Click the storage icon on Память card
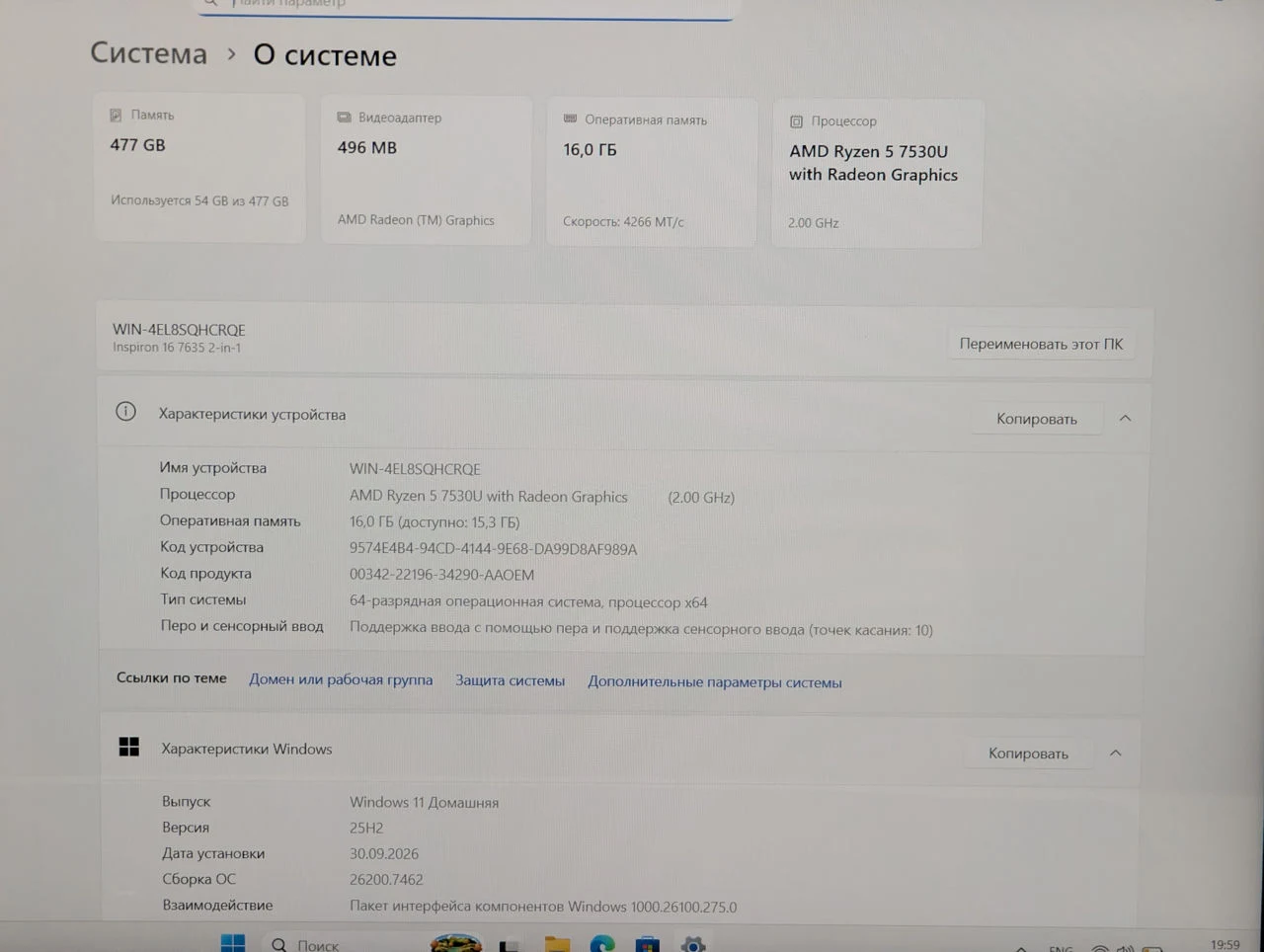The image size is (1264, 952). 116,115
